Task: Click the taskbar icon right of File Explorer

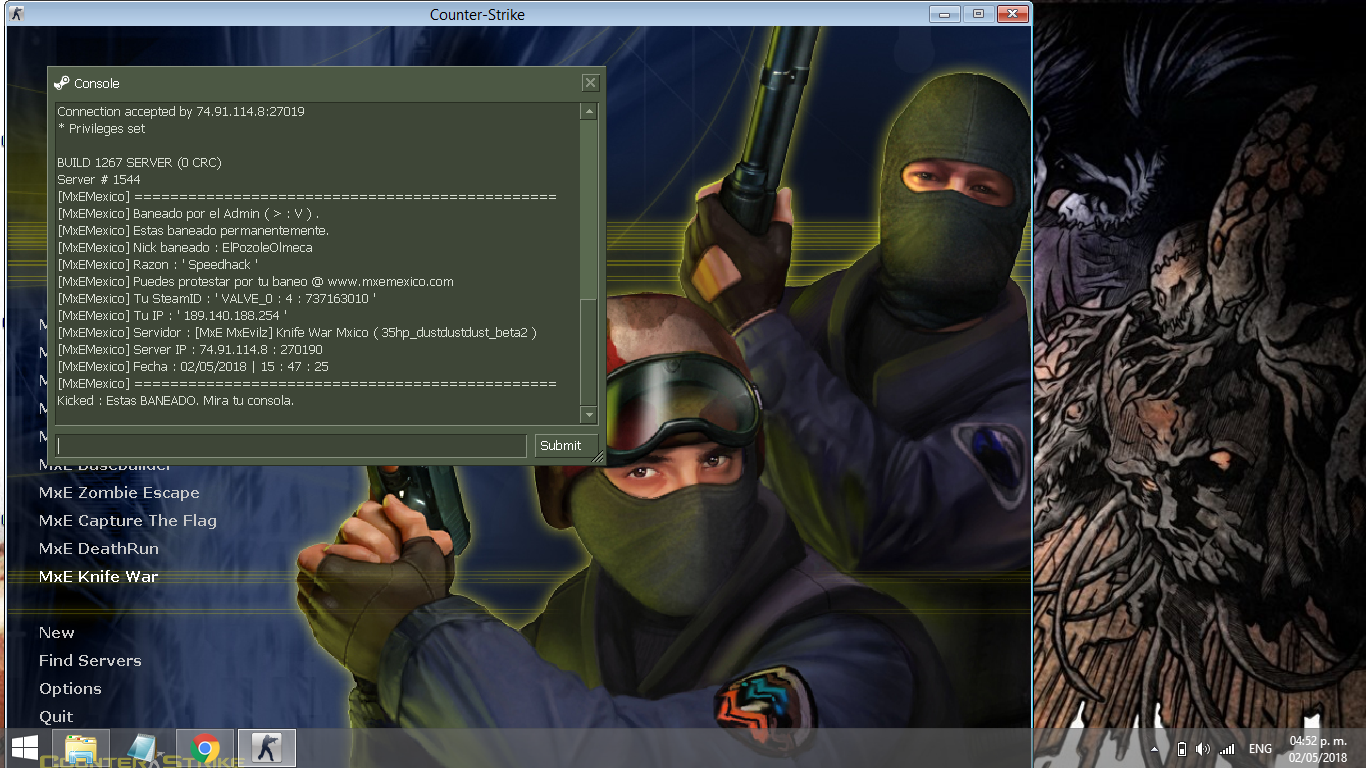Action: click(x=145, y=748)
